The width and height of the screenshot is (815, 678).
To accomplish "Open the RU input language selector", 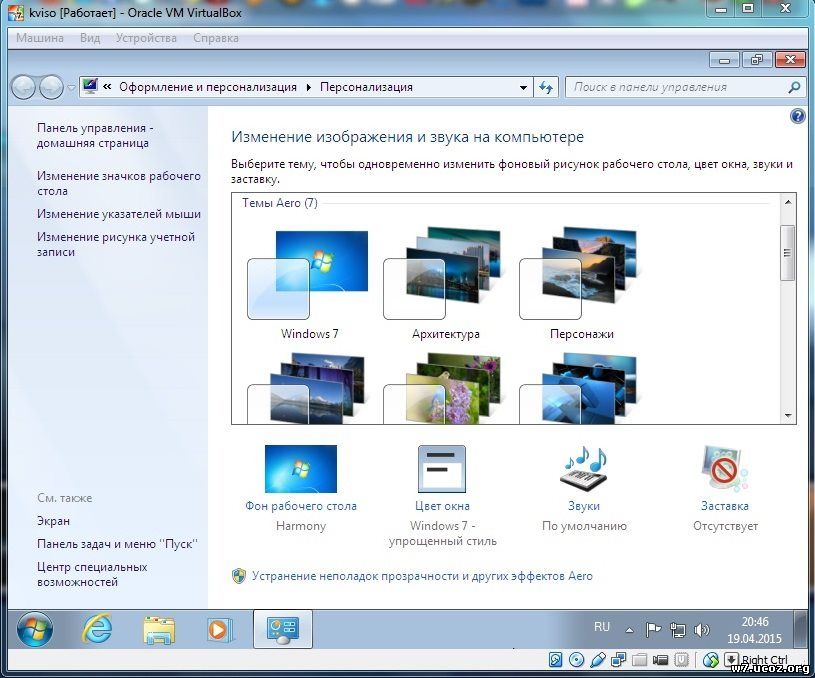I will 601,627.
